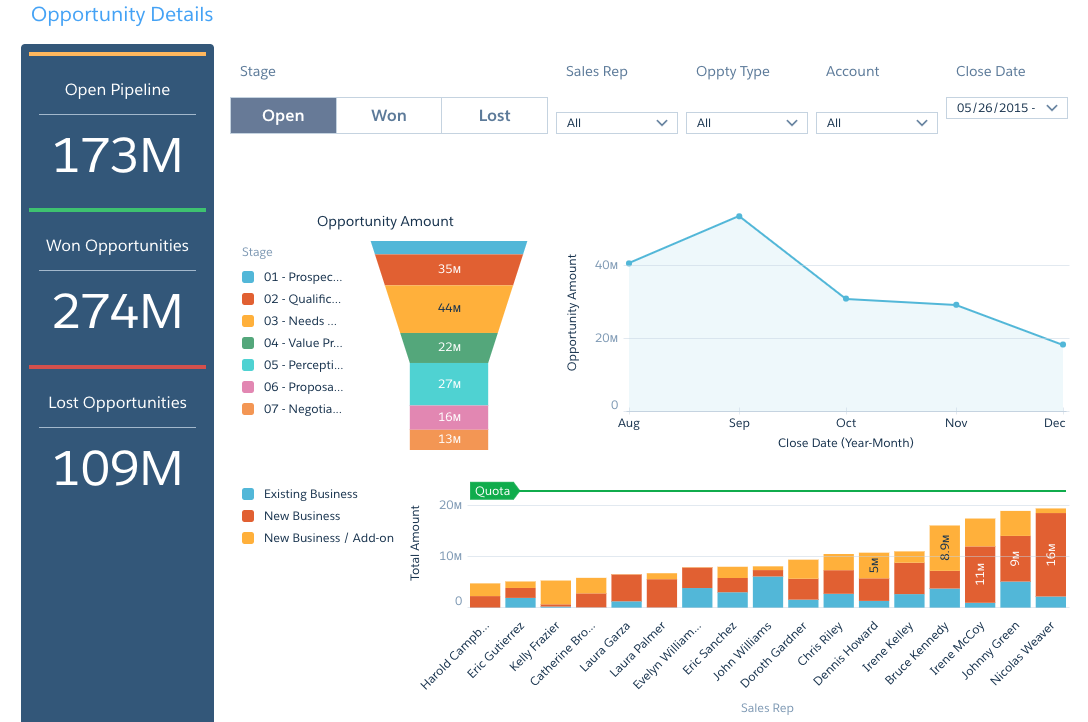Click the Existing Business legend square
Image resolution: width=1088 pixels, height=722 pixels.
pyautogui.click(x=250, y=493)
